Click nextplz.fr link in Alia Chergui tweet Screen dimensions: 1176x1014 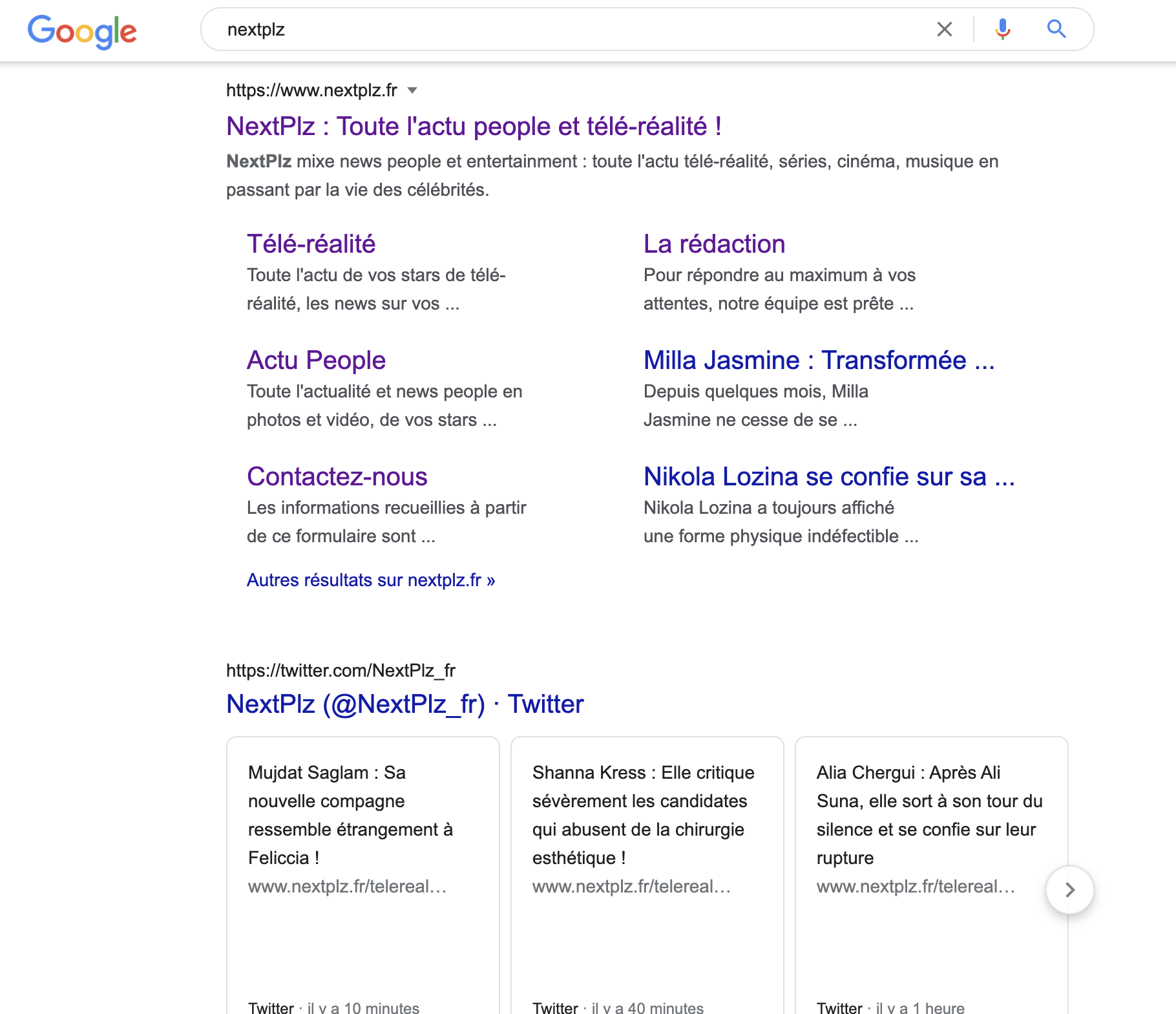(916, 887)
